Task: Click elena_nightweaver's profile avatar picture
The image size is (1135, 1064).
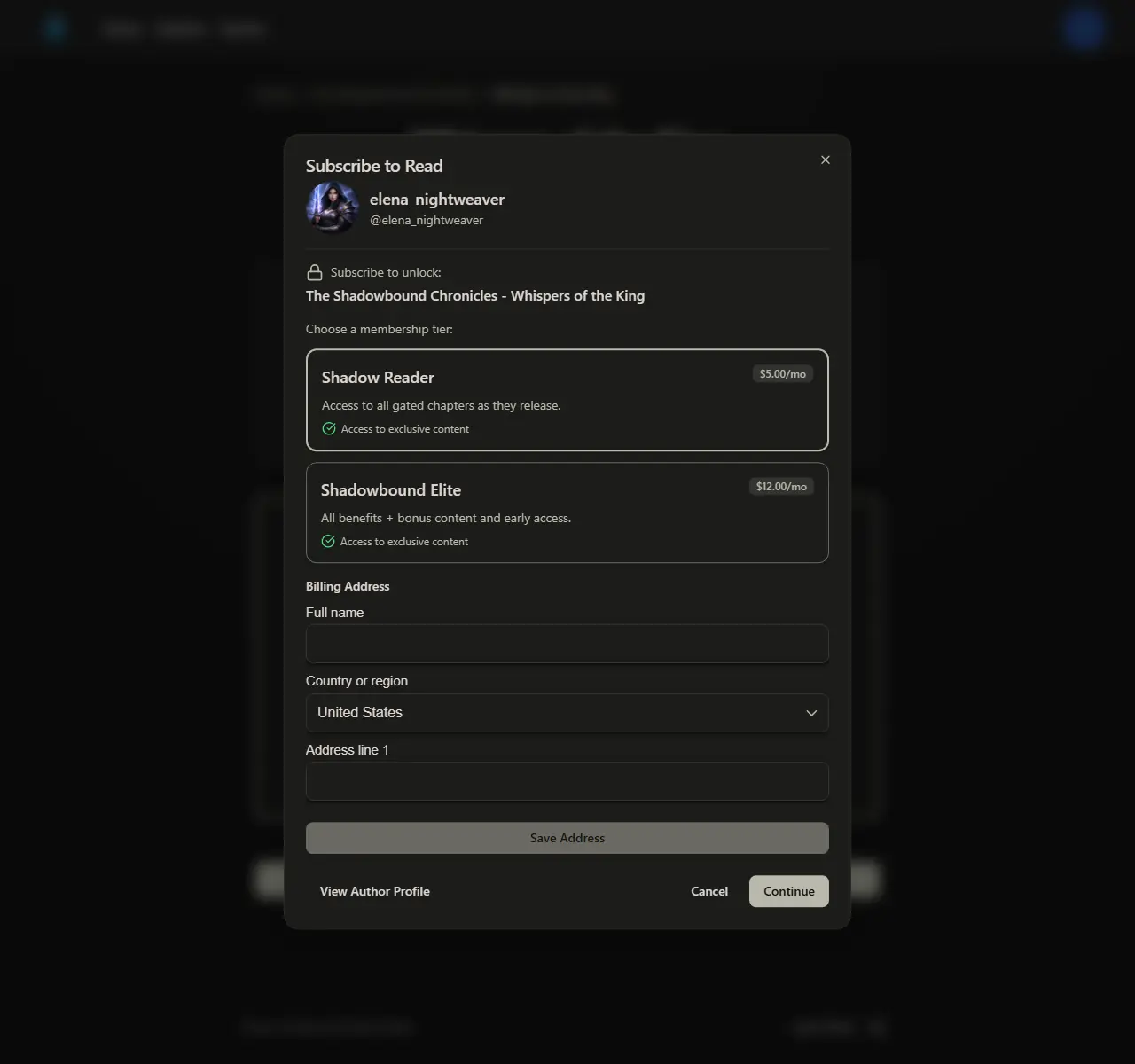Action: [x=332, y=207]
